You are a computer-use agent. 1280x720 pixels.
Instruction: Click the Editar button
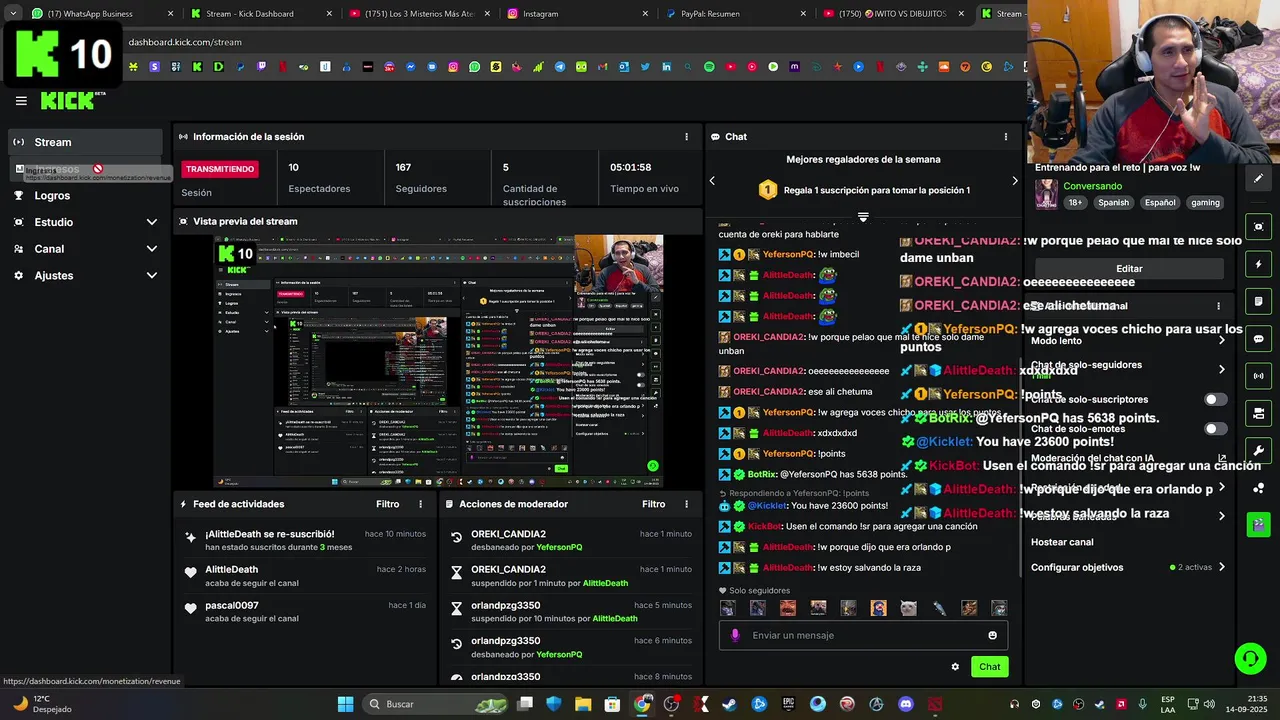(x=1129, y=269)
